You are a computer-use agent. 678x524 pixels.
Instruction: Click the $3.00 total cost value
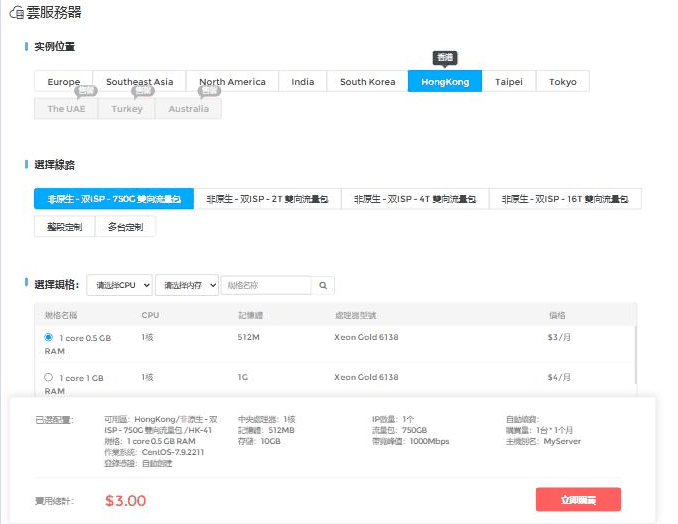(125, 501)
